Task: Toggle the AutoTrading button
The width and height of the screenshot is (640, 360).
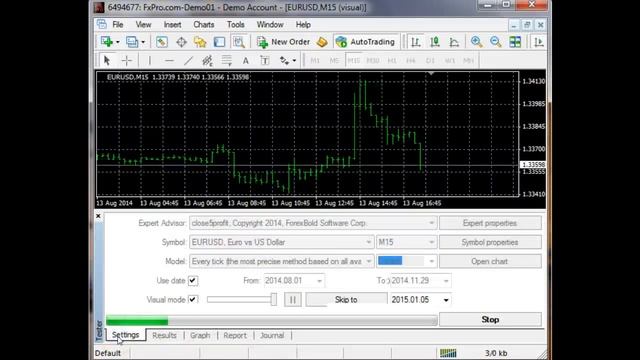Action: 366,42
